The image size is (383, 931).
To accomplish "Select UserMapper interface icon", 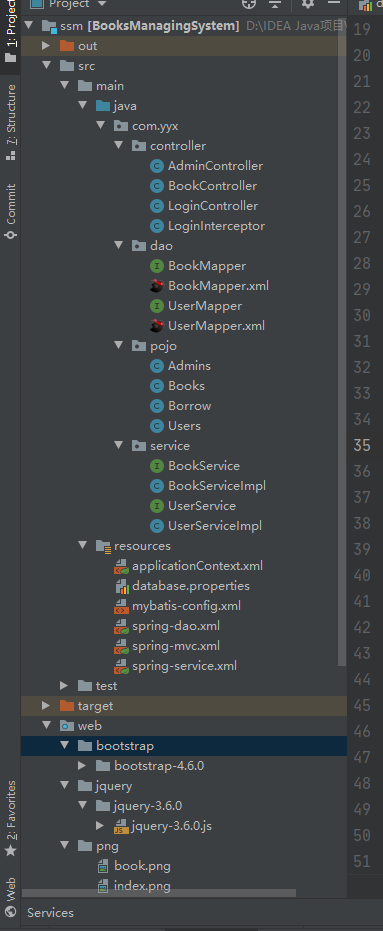I will click(157, 306).
